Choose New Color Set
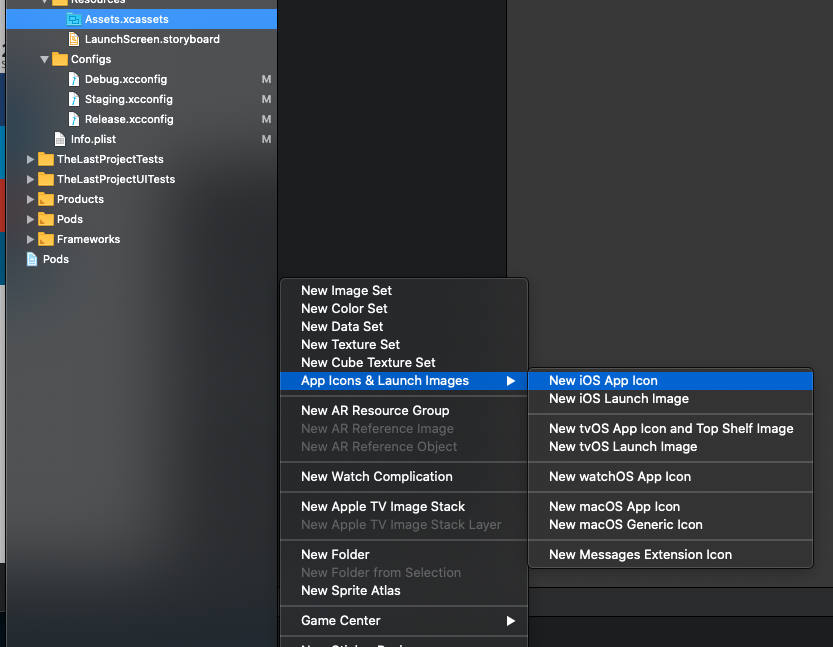This screenshot has height=647, width=833. pyautogui.click(x=404, y=309)
